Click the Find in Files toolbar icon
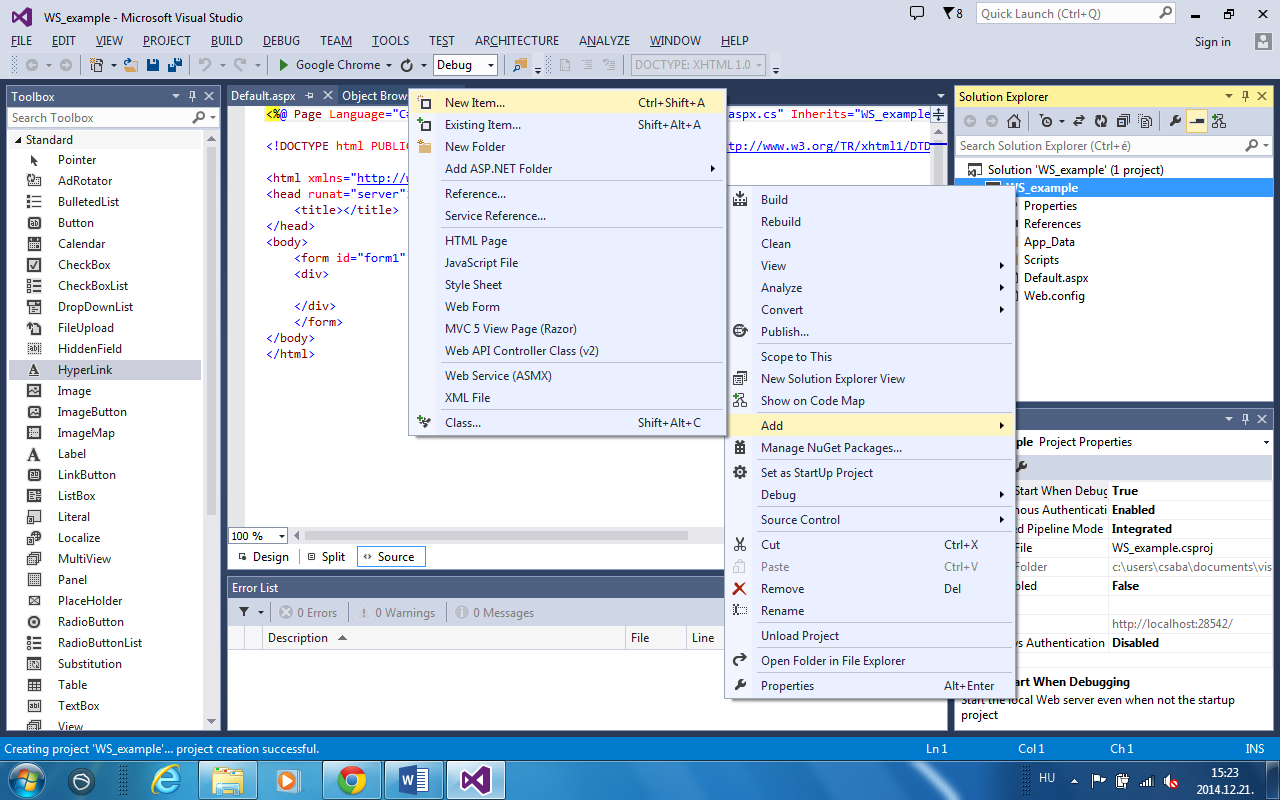 click(519, 65)
